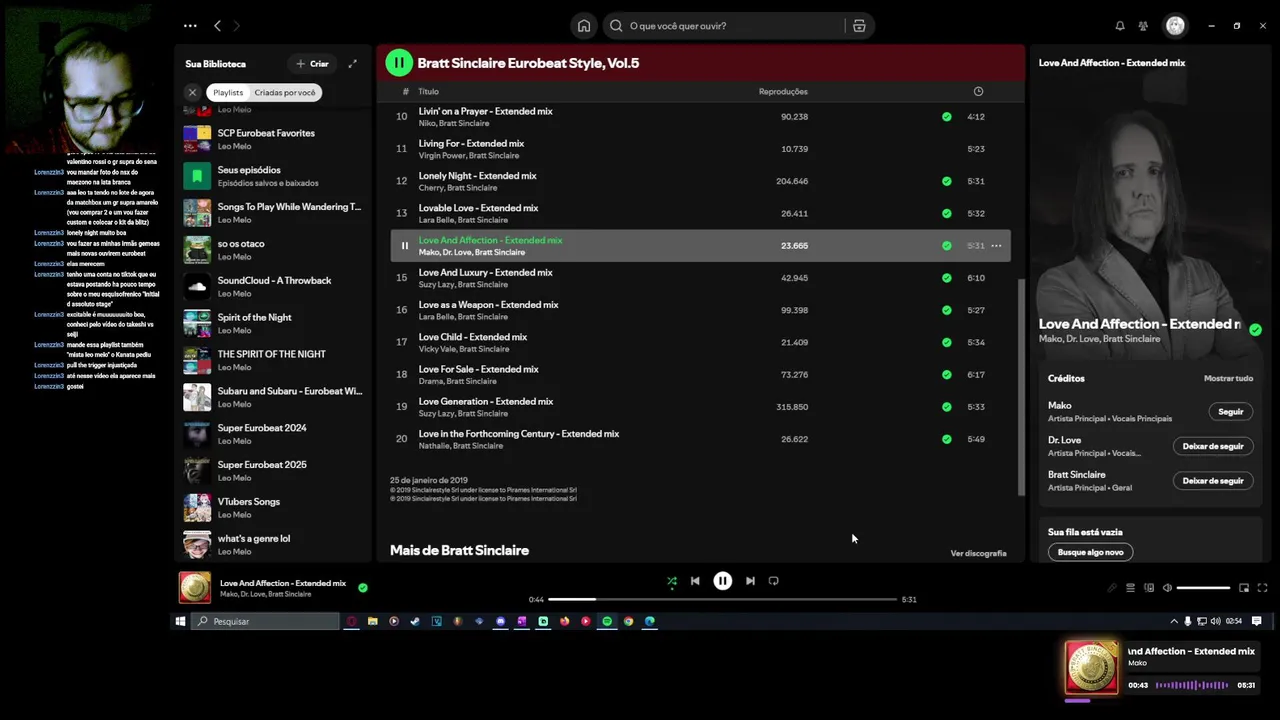Seek within the song progress bar
Viewport: 1280px width, 720px height.
click(x=722, y=599)
